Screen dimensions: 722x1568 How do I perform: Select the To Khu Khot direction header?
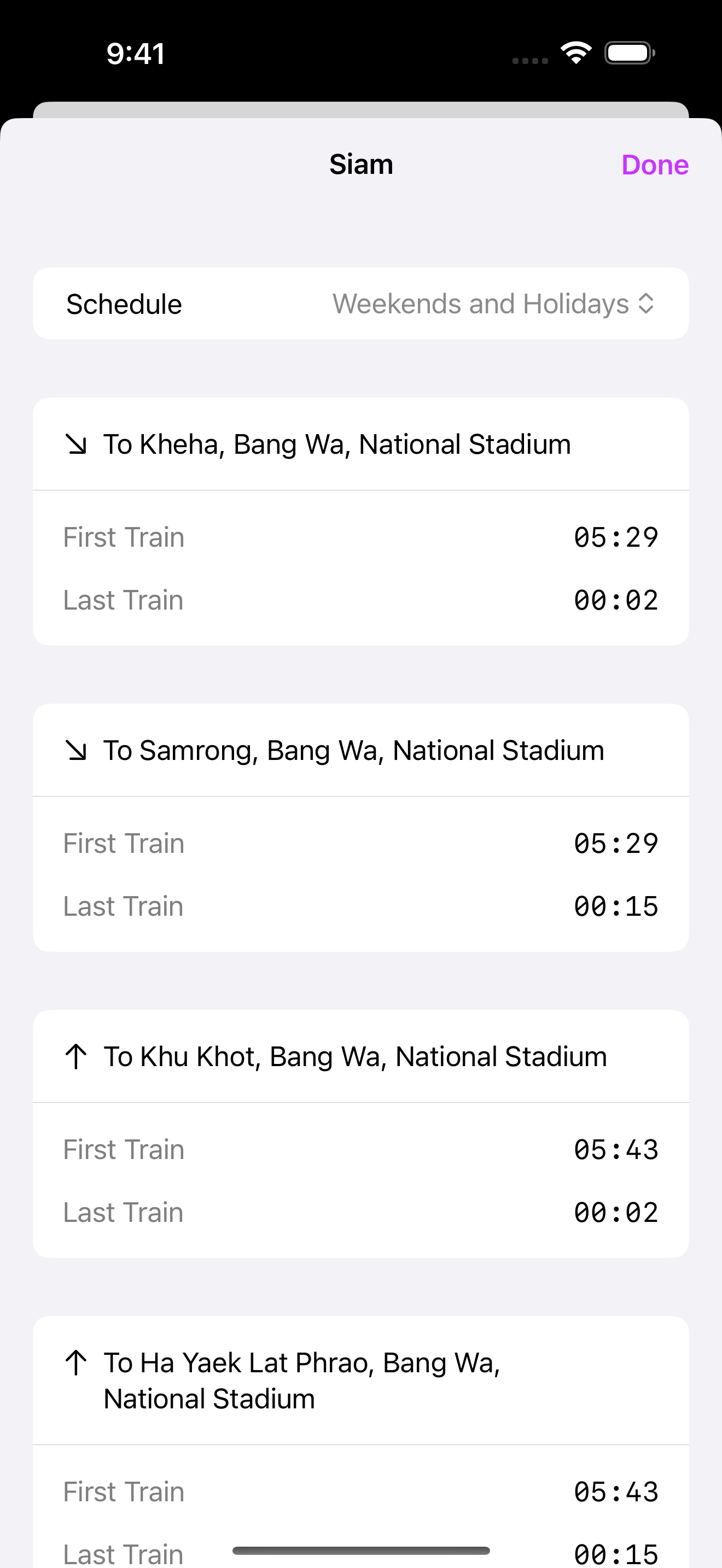coord(355,1057)
